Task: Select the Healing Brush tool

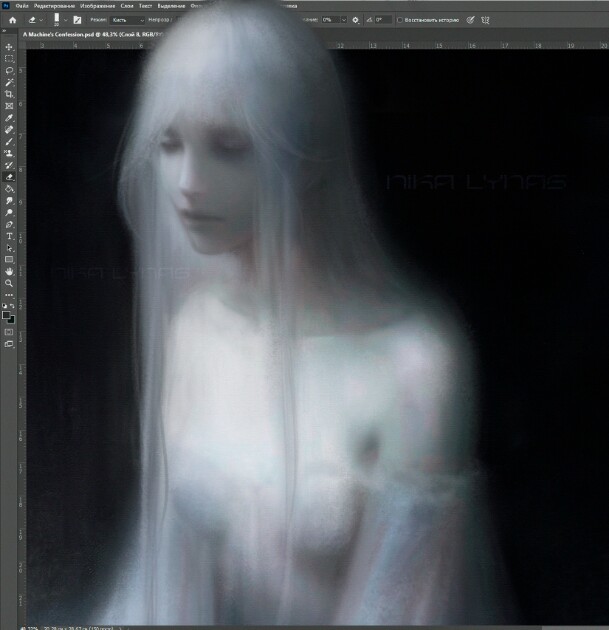Action: 9,130
